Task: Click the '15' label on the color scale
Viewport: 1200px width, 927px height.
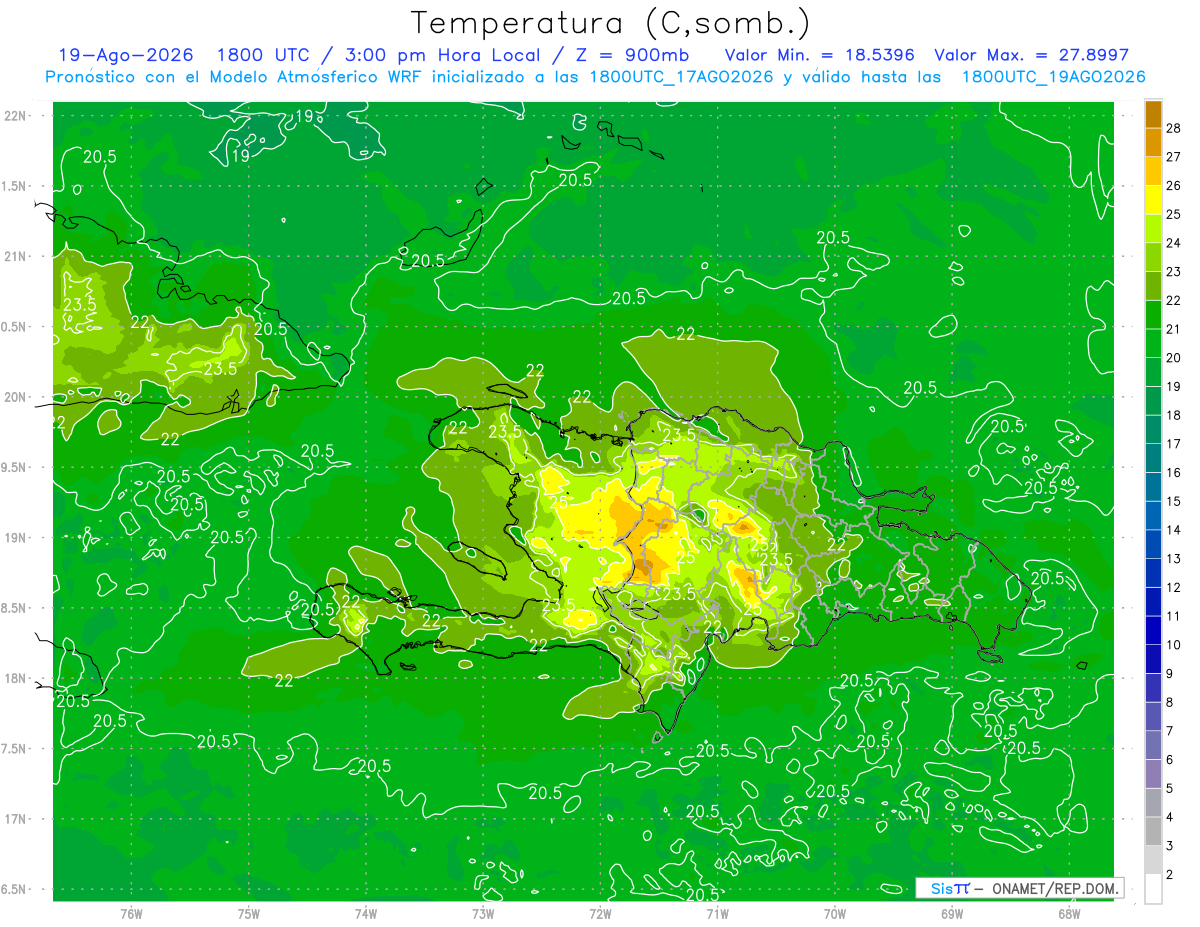Action: pyautogui.click(x=1173, y=501)
